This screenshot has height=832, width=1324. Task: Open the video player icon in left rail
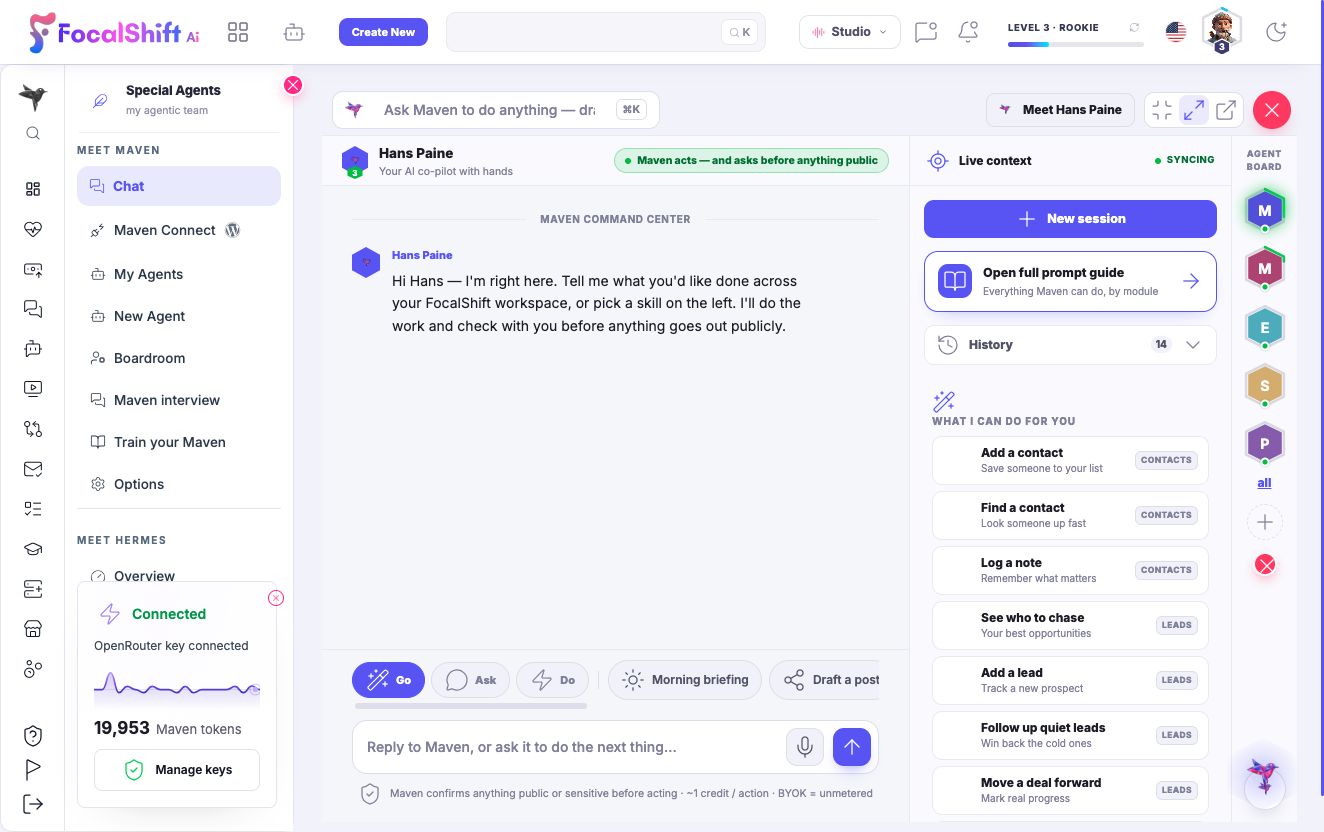33,389
